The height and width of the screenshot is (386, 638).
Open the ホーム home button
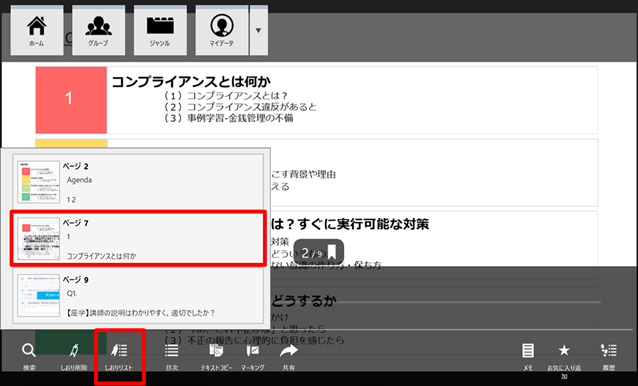[x=37, y=30]
